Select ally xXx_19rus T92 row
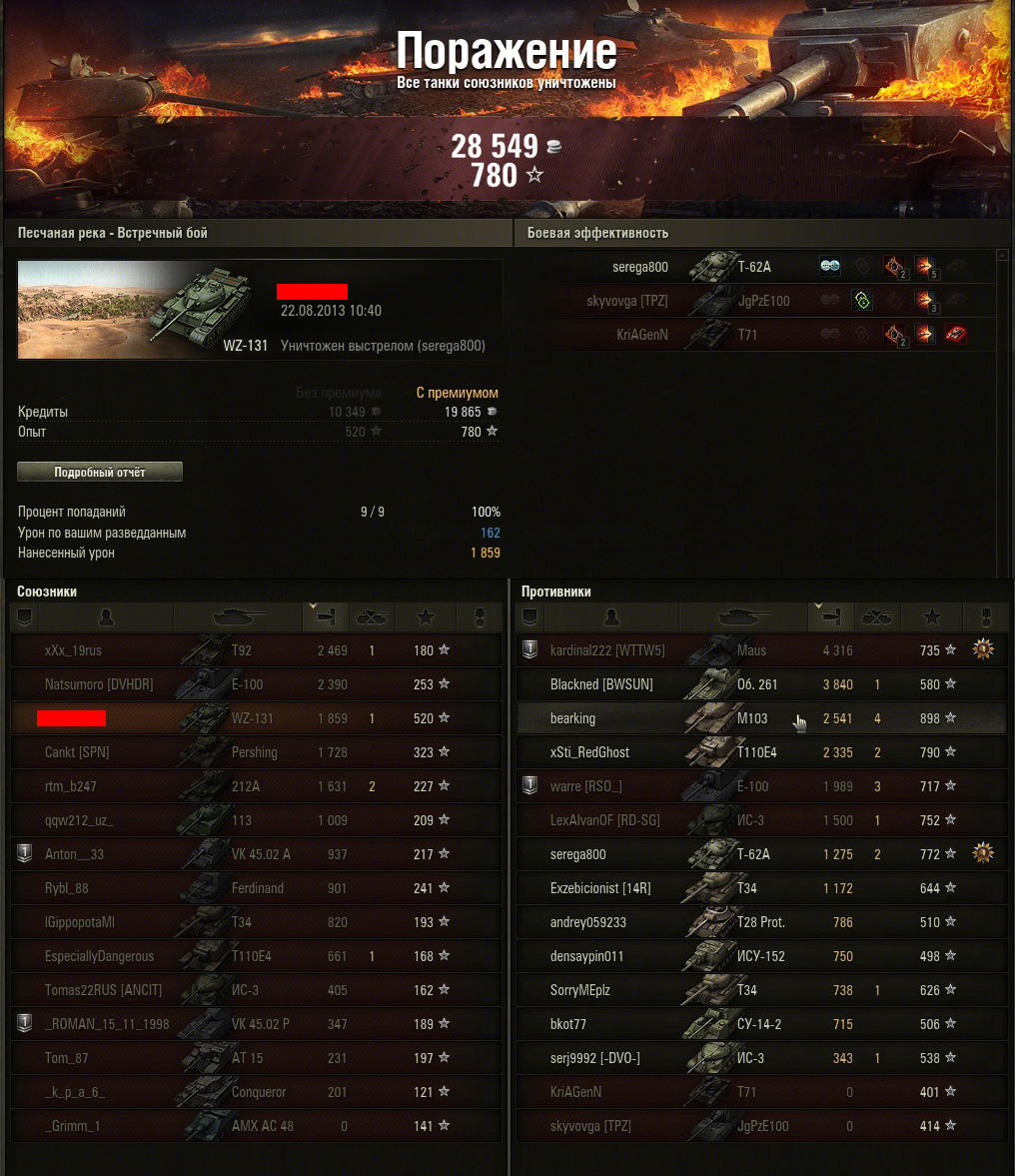The width and height of the screenshot is (1015, 1176). click(x=257, y=650)
